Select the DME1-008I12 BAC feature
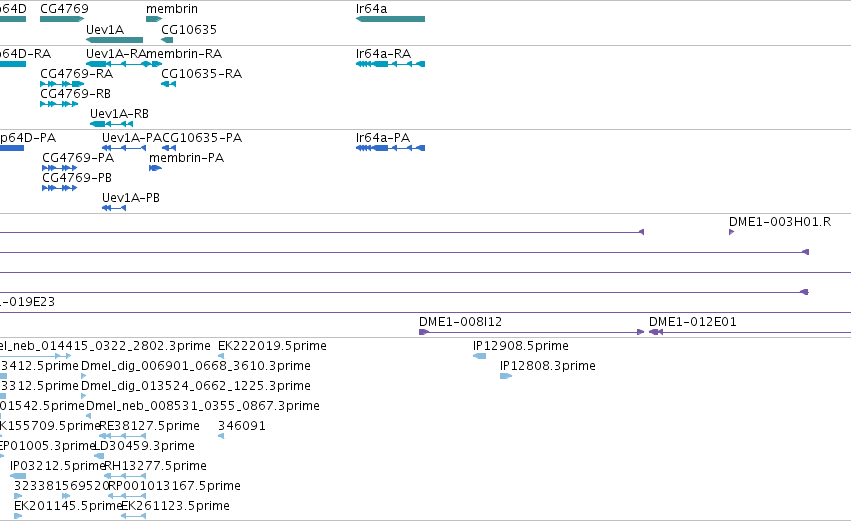This screenshot has width=851, height=521. tap(531, 332)
